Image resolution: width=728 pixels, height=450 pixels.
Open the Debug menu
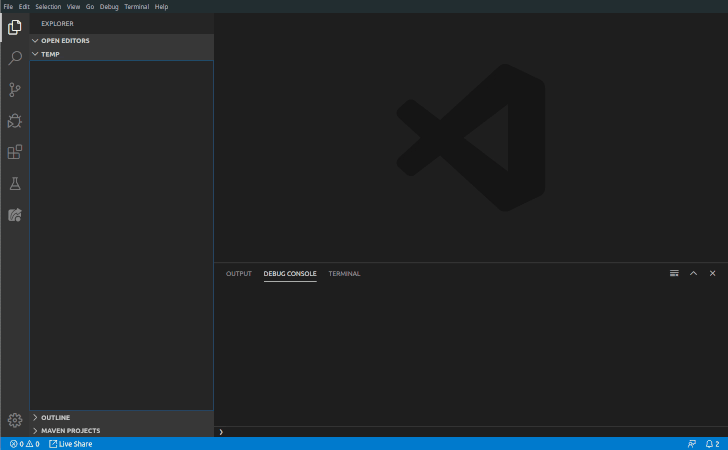click(x=109, y=7)
